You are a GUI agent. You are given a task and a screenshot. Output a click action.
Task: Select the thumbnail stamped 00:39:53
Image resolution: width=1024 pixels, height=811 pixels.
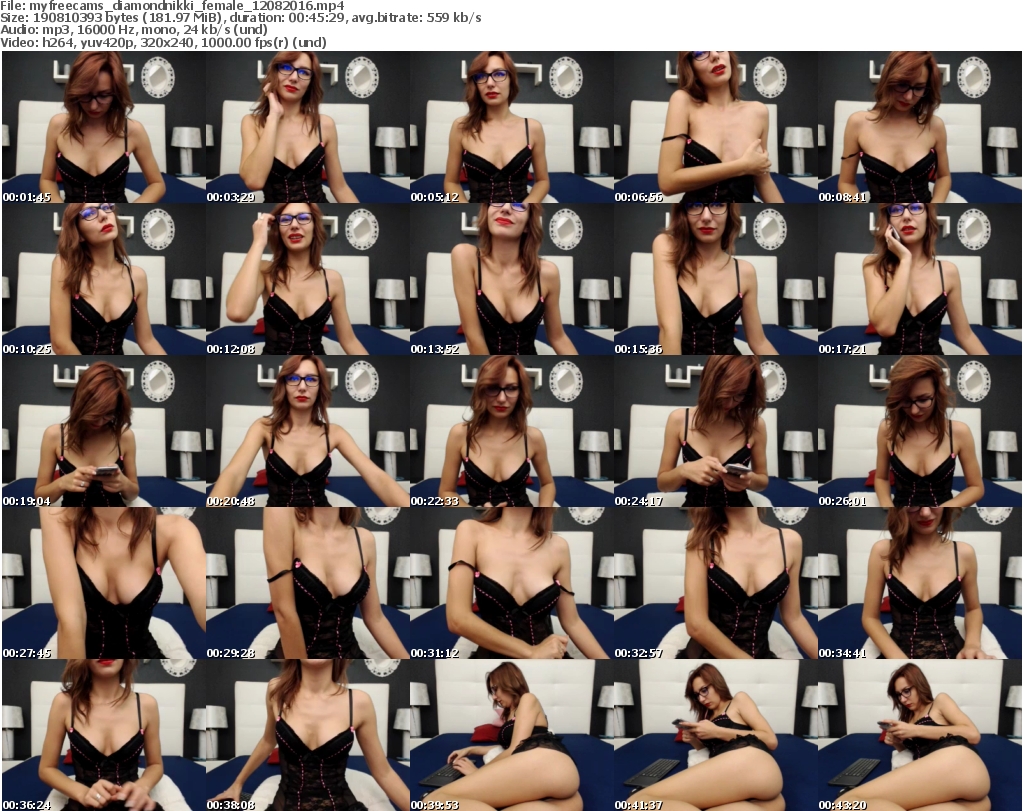pos(511,735)
